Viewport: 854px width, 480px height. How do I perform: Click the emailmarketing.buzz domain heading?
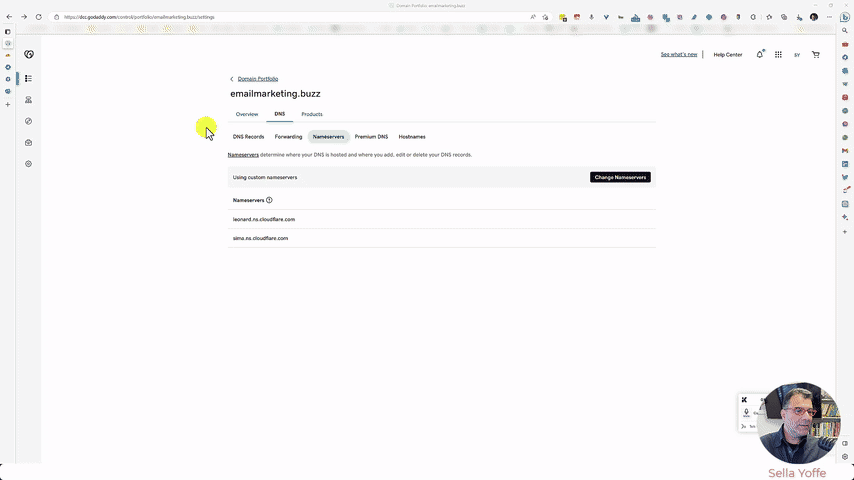coord(275,94)
